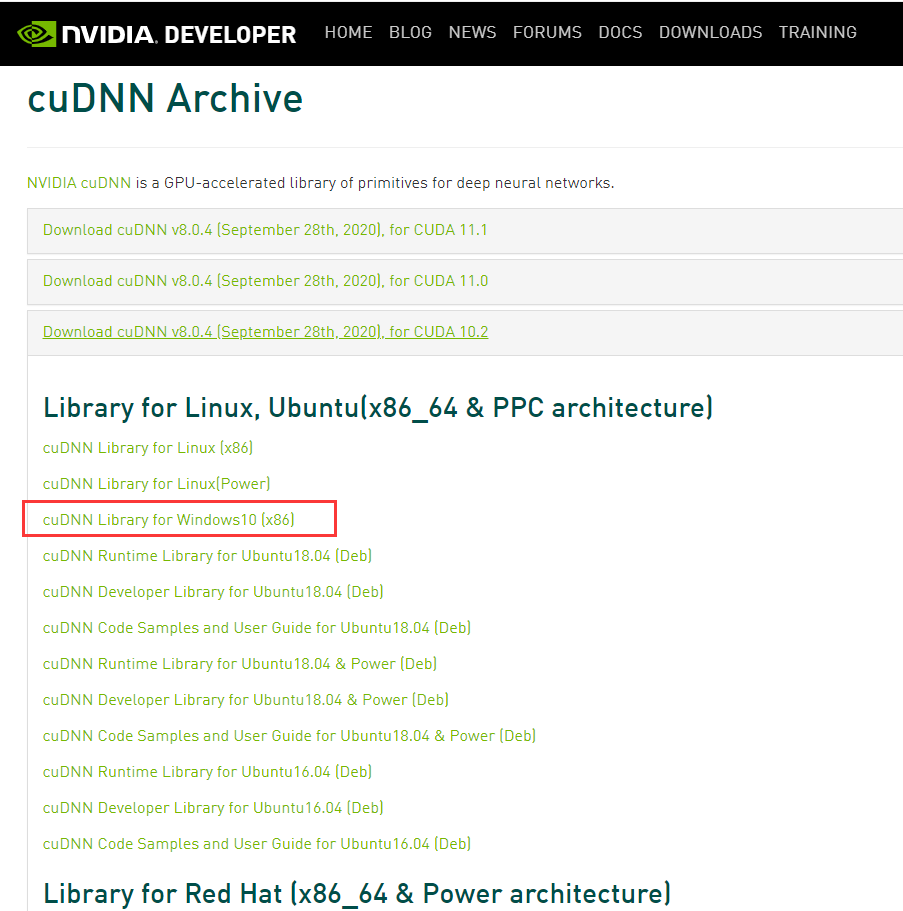Image resolution: width=903 pixels, height=911 pixels.
Task: Open the BLOG section
Action: (x=410, y=32)
